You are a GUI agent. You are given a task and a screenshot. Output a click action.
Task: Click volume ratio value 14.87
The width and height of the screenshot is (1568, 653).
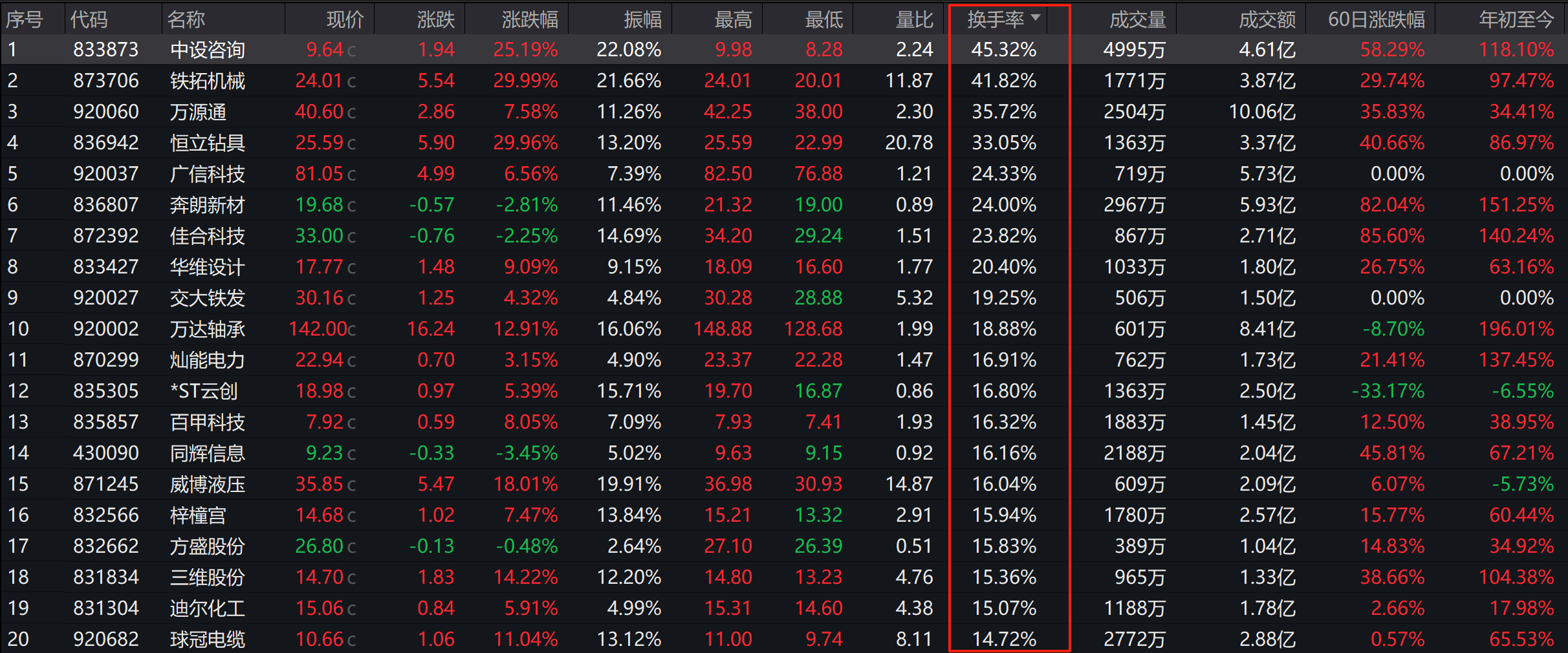(909, 484)
